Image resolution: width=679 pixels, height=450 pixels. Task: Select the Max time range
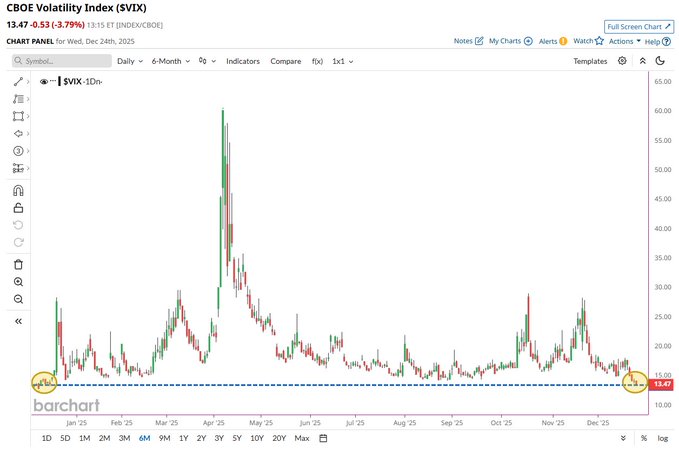[x=302, y=438]
